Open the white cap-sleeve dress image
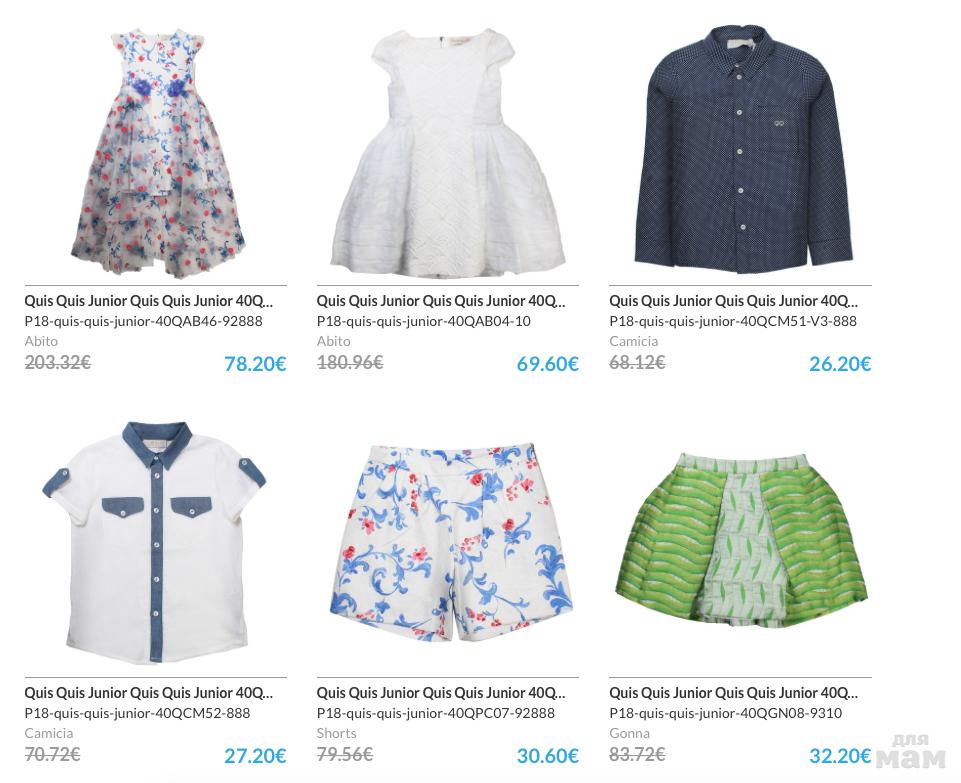 (x=448, y=151)
